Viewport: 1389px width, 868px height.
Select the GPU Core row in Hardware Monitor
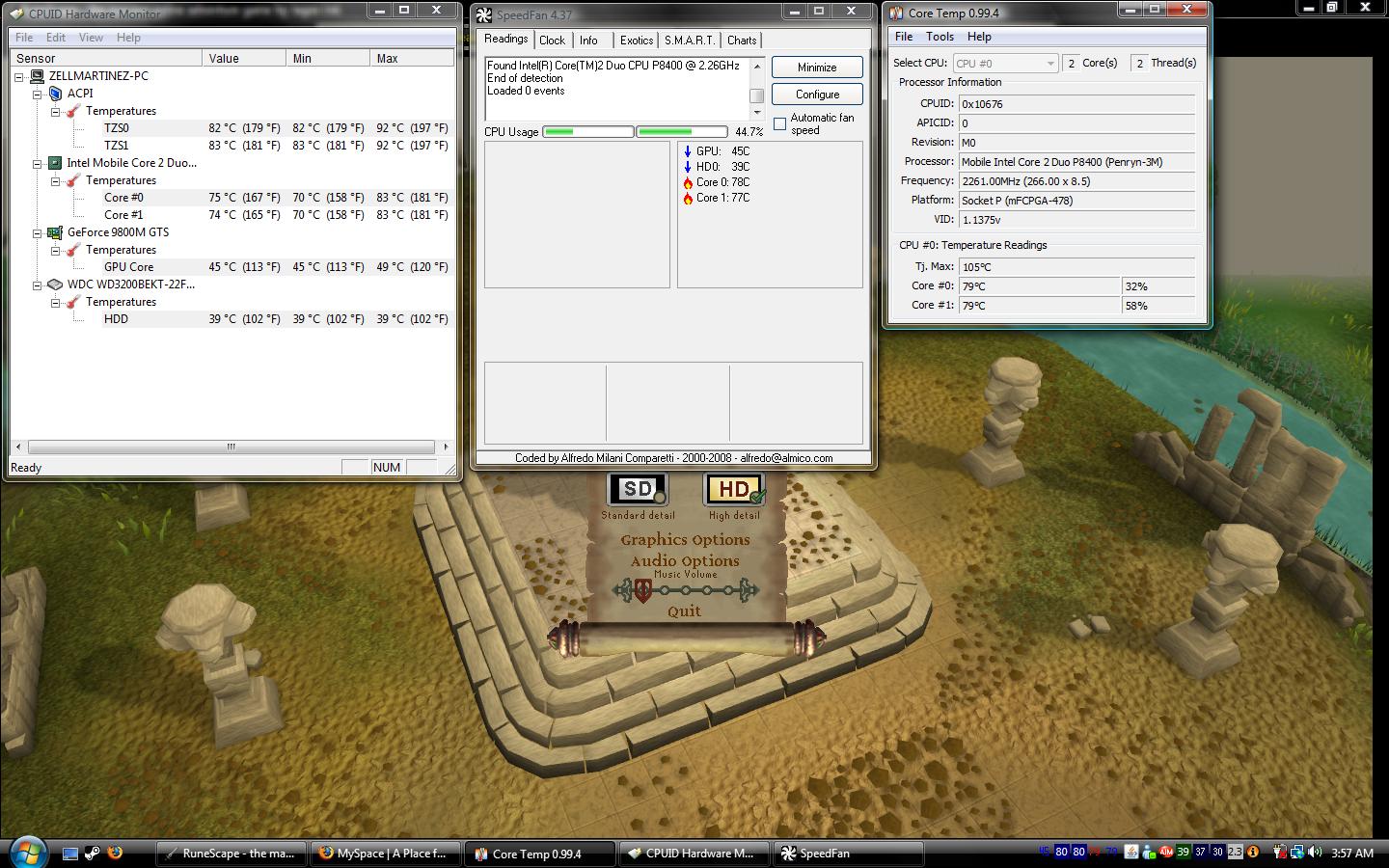pos(277,267)
